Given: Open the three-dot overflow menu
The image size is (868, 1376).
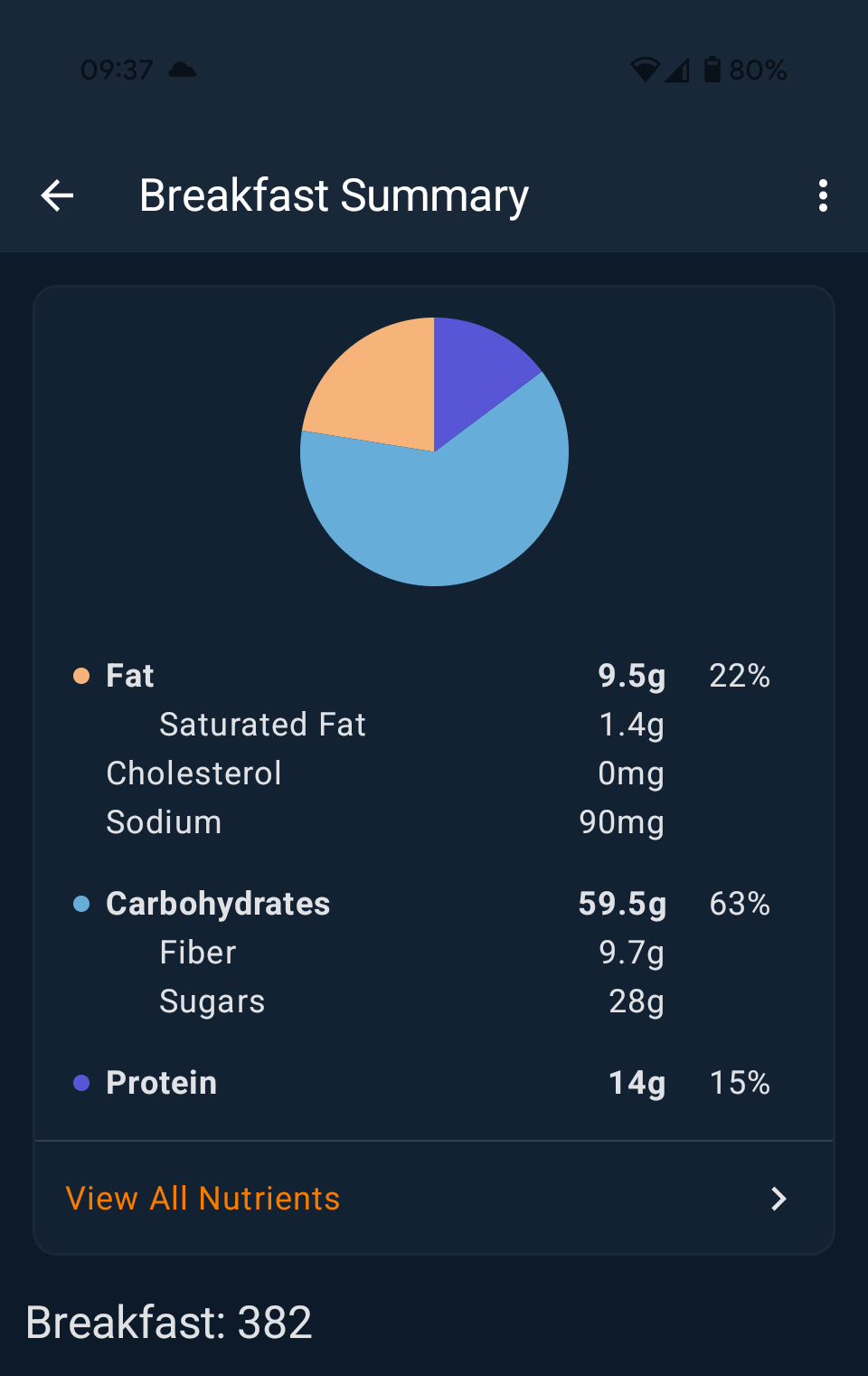Looking at the screenshot, I should click(x=822, y=195).
